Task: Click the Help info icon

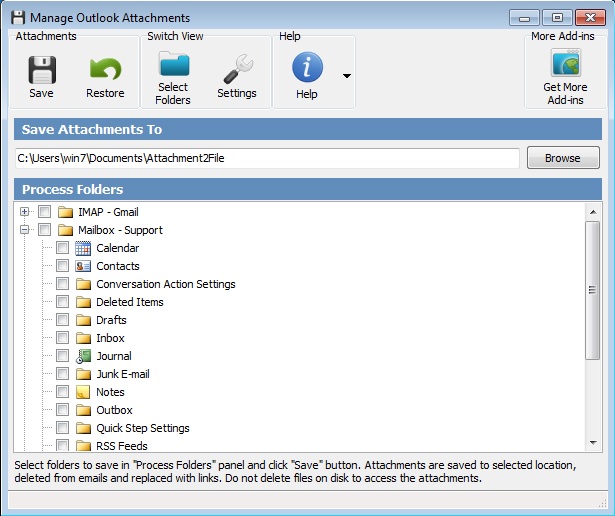Action: pyautogui.click(x=307, y=68)
